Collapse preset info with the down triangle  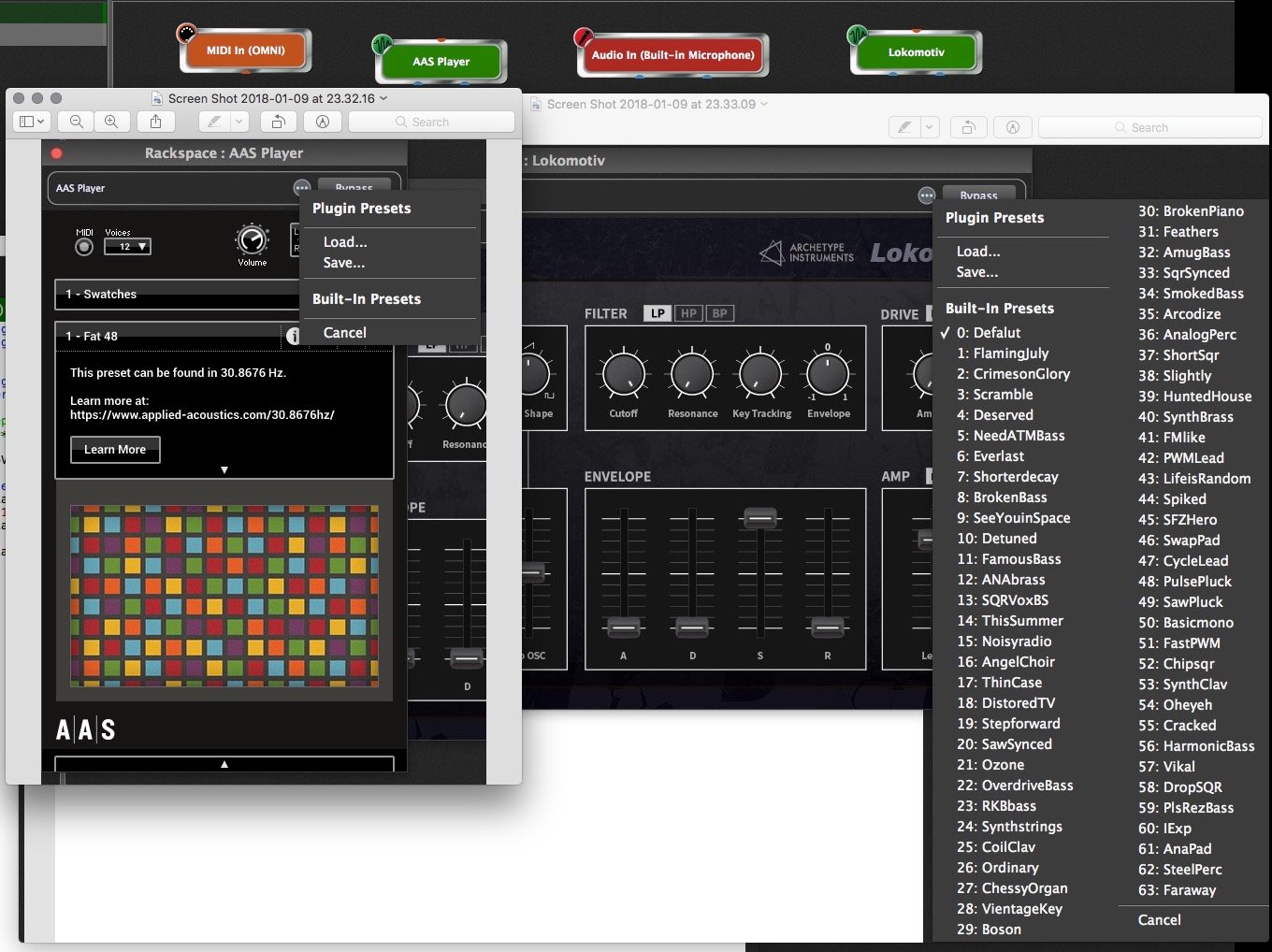[x=224, y=469]
